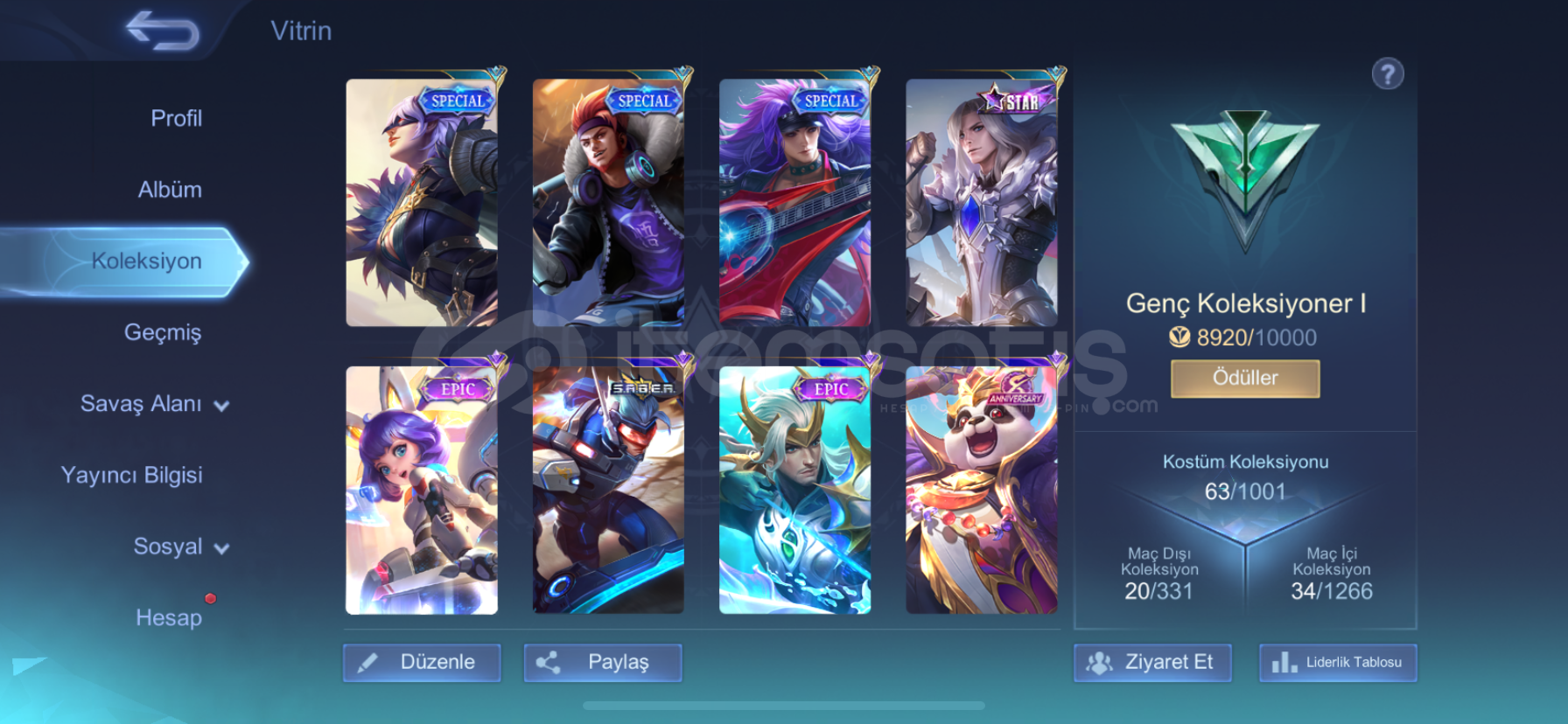Click the Liderlik Tablosu button
The height and width of the screenshot is (724, 1568).
(1338, 663)
